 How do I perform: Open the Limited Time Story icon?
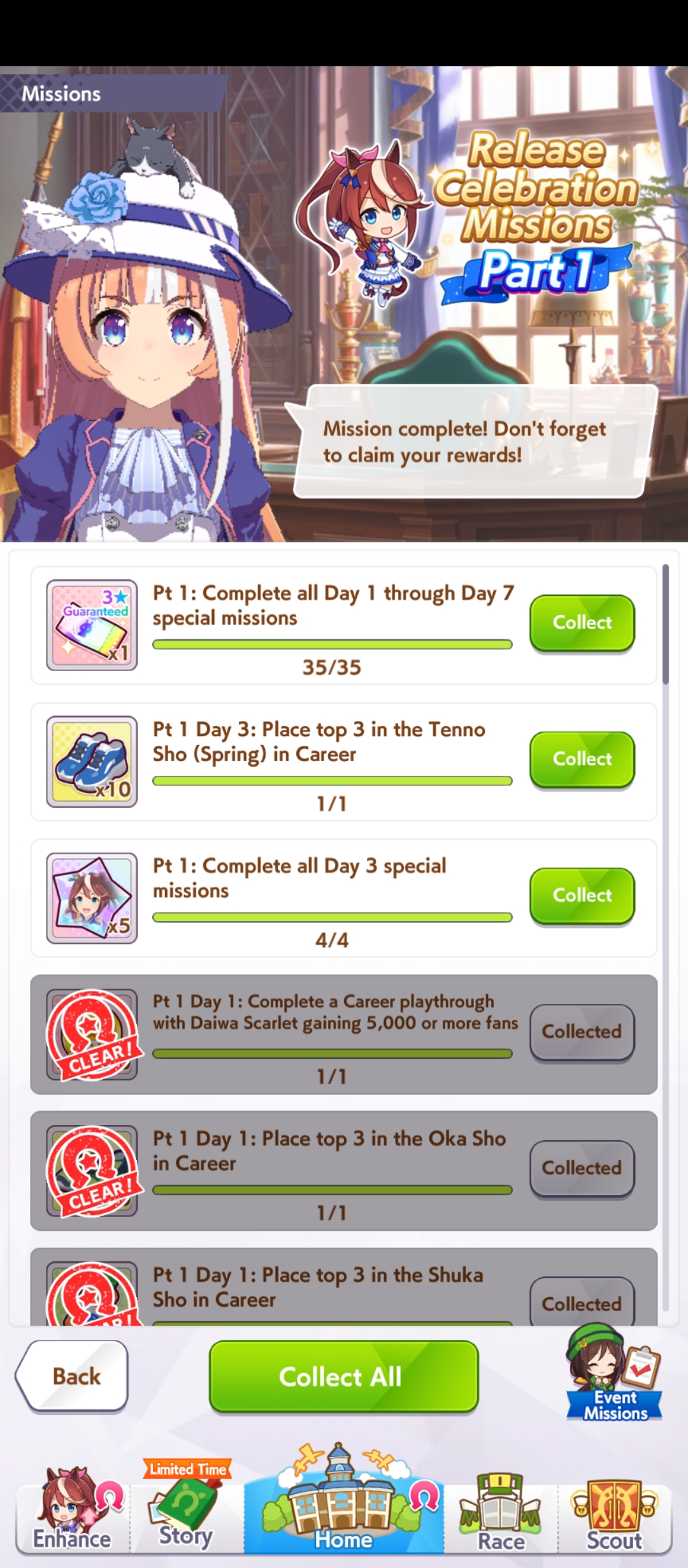(x=186, y=1504)
